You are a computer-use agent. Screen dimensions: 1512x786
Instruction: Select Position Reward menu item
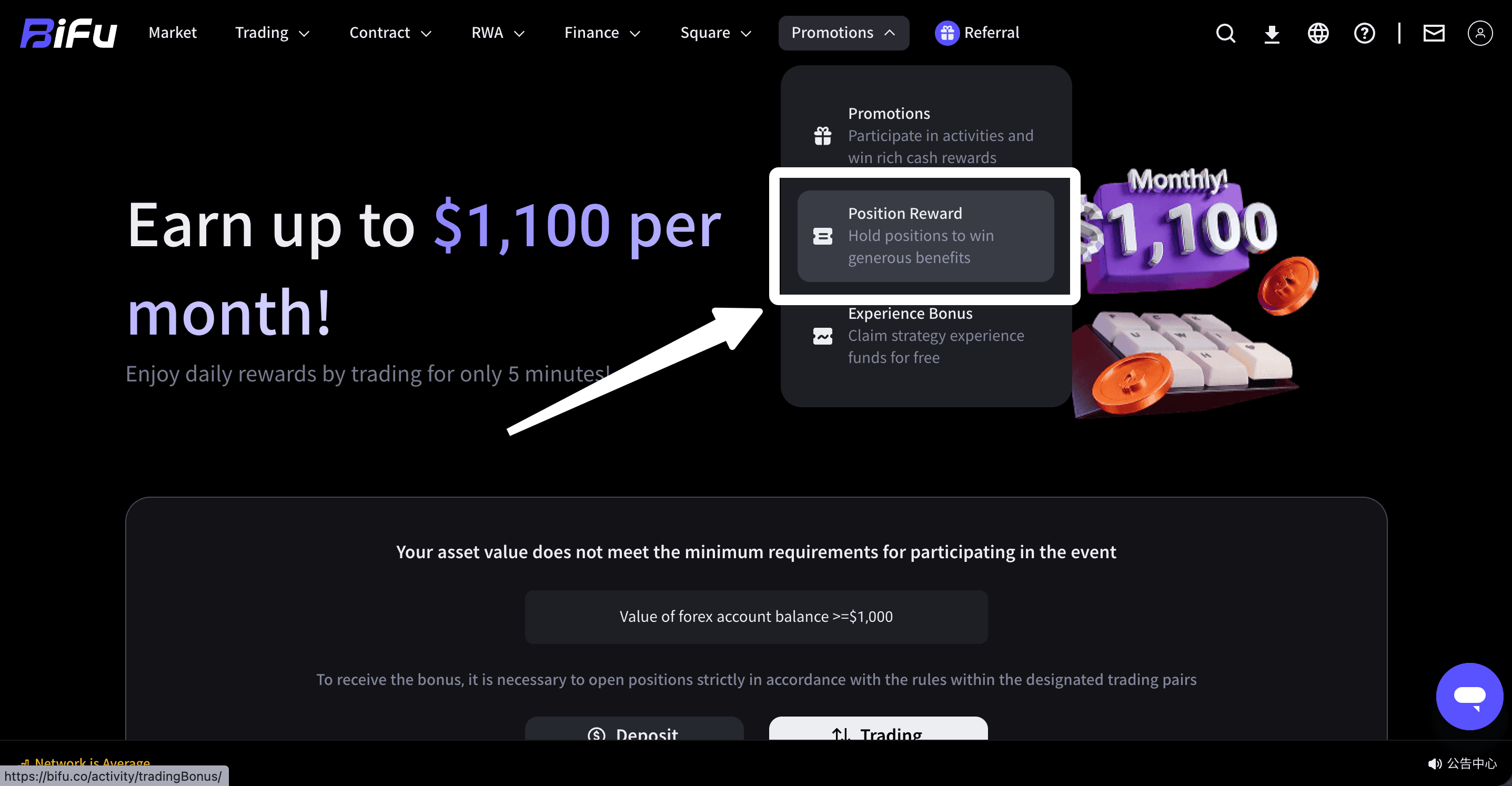click(925, 235)
